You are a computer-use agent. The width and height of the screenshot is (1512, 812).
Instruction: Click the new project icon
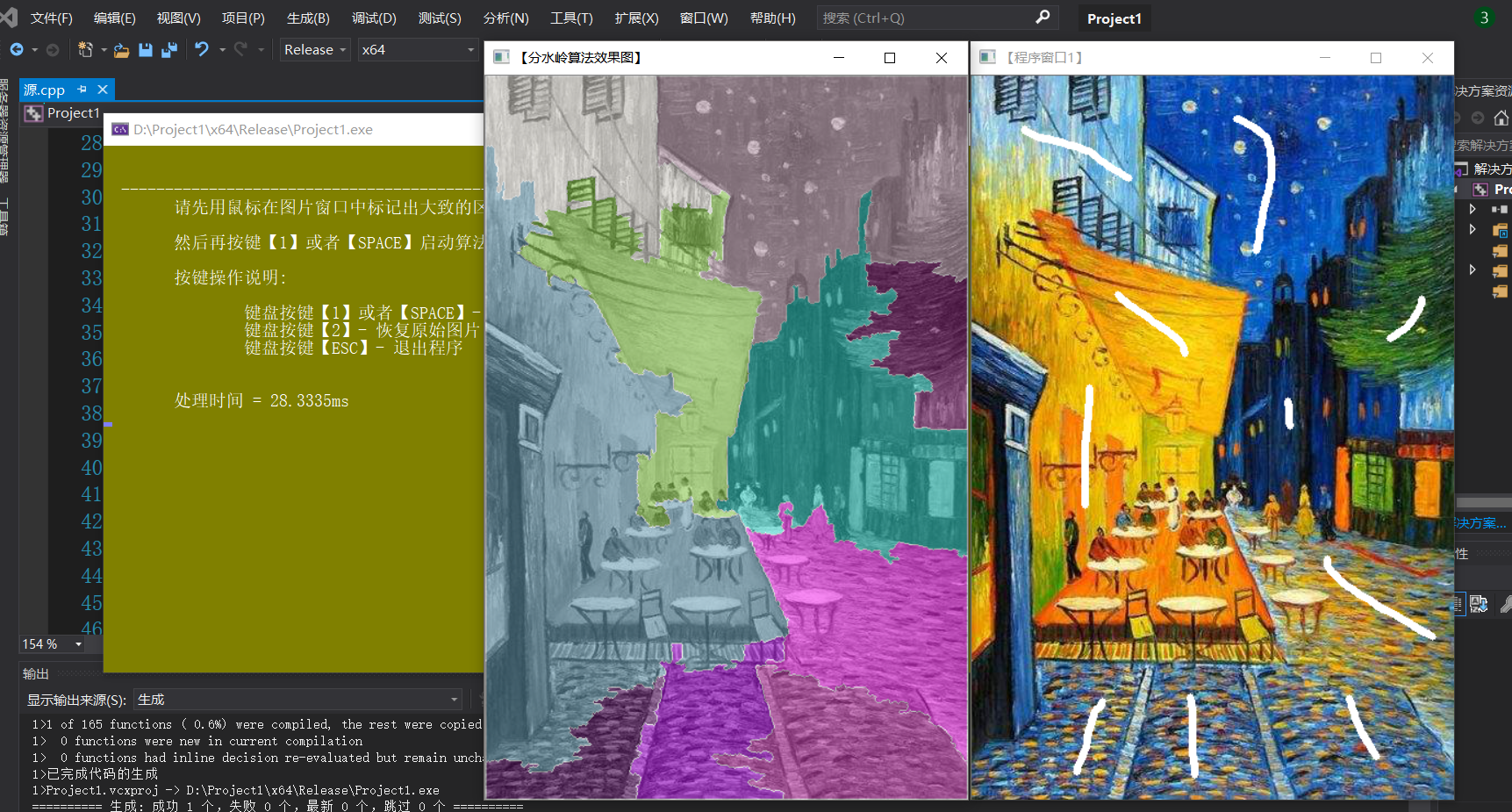(x=85, y=50)
